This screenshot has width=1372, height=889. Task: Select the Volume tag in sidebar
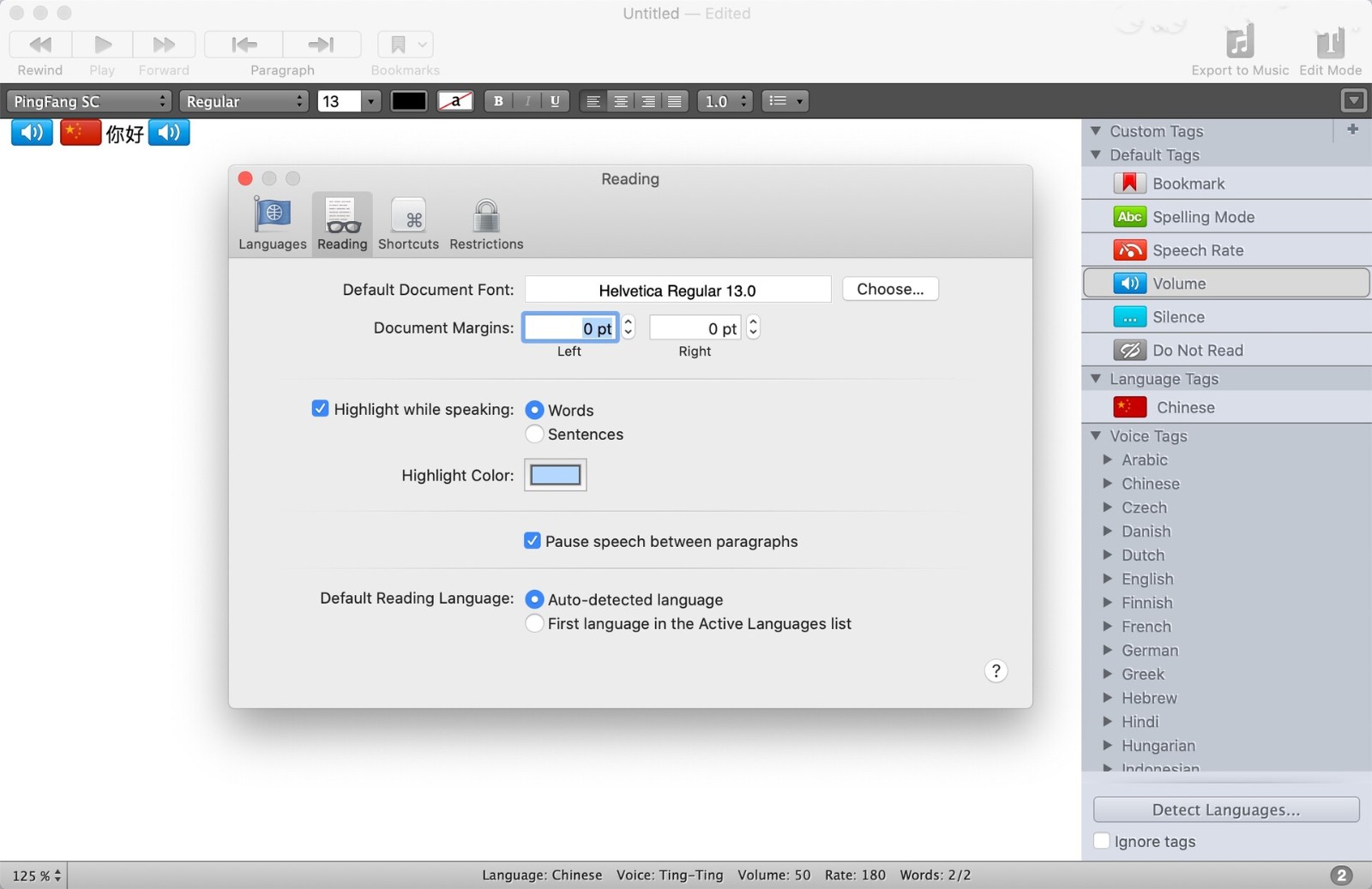point(1227,283)
